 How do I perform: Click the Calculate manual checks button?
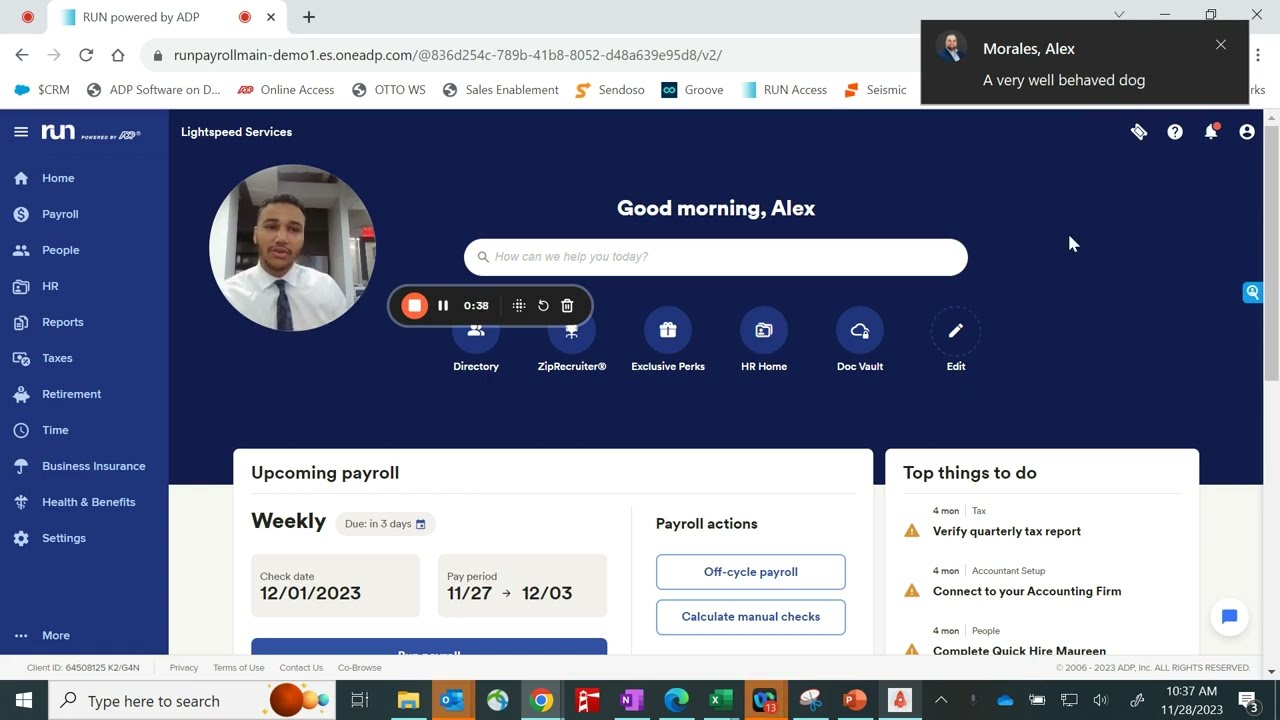point(751,617)
